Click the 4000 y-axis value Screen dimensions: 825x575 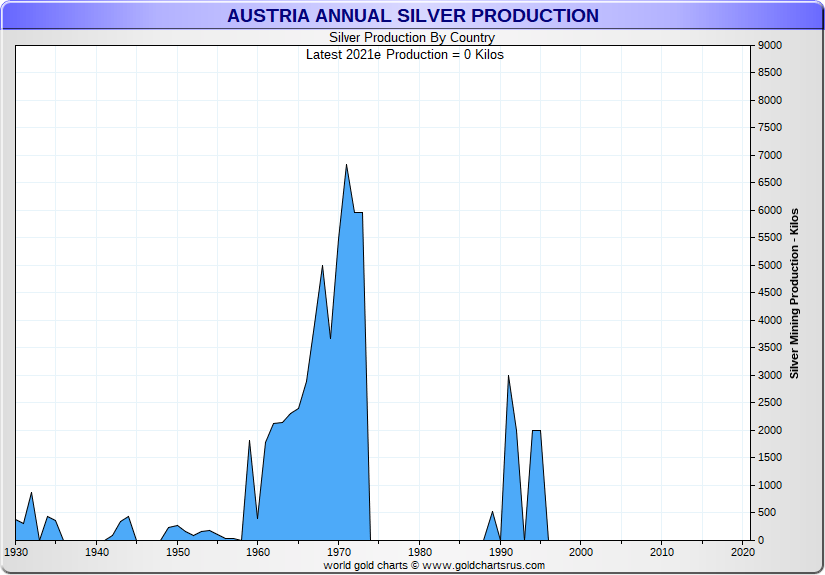(x=770, y=320)
